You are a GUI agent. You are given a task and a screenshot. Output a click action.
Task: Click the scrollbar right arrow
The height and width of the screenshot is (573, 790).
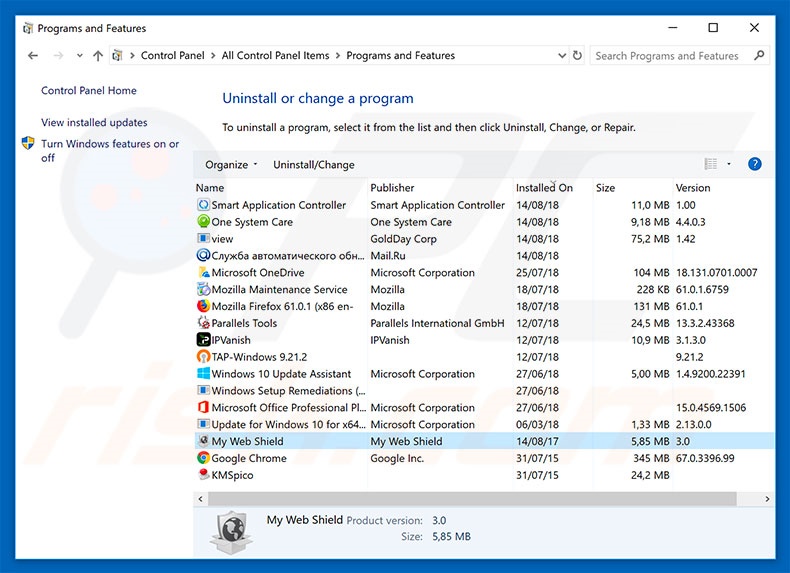pos(767,499)
